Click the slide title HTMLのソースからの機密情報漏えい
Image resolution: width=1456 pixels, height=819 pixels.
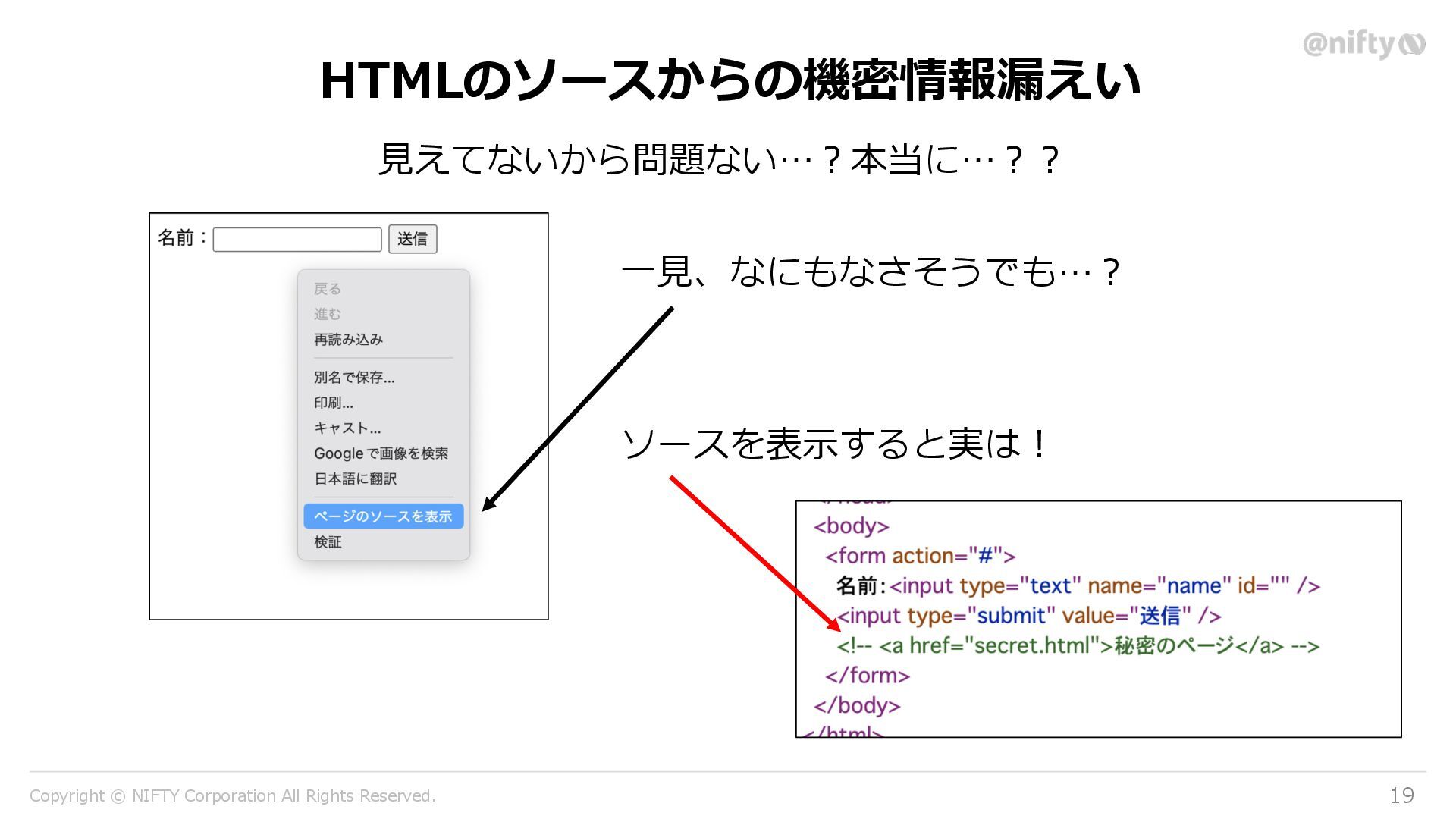[730, 80]
